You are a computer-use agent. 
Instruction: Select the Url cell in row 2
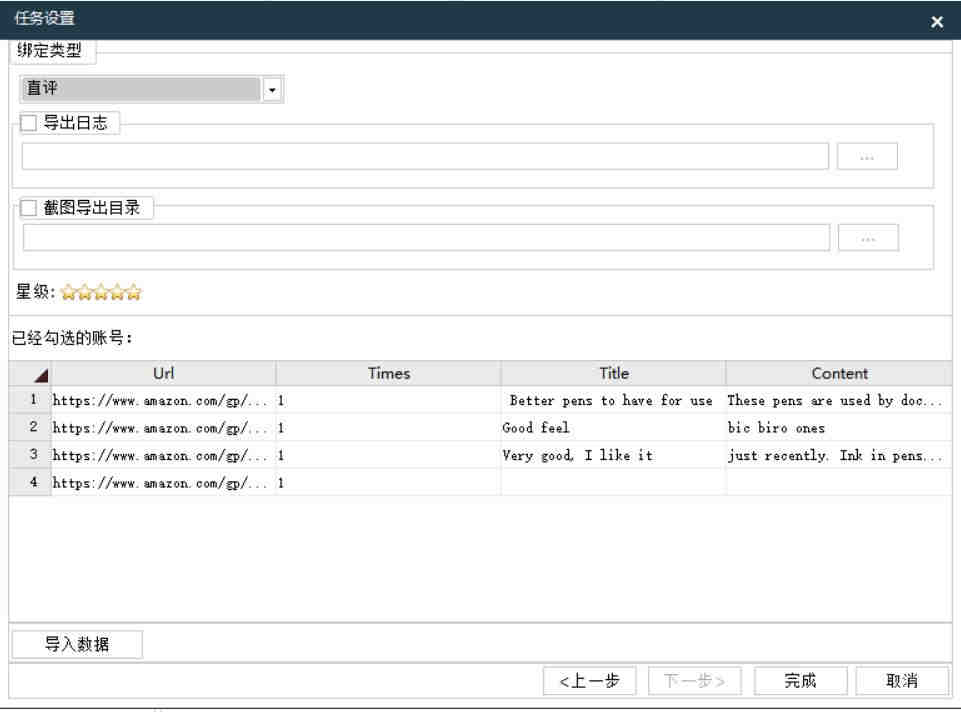pyautogui.click(x=163, y=428)
